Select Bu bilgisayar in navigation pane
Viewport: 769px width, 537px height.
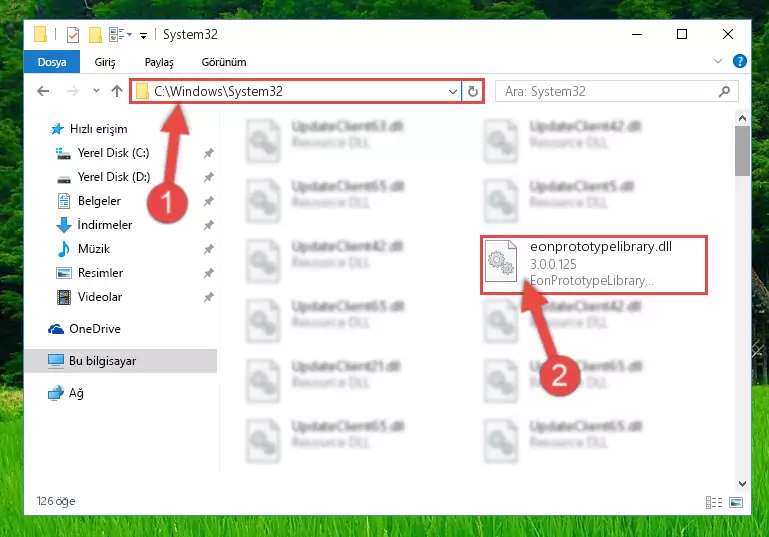click(x=120, y=361)
